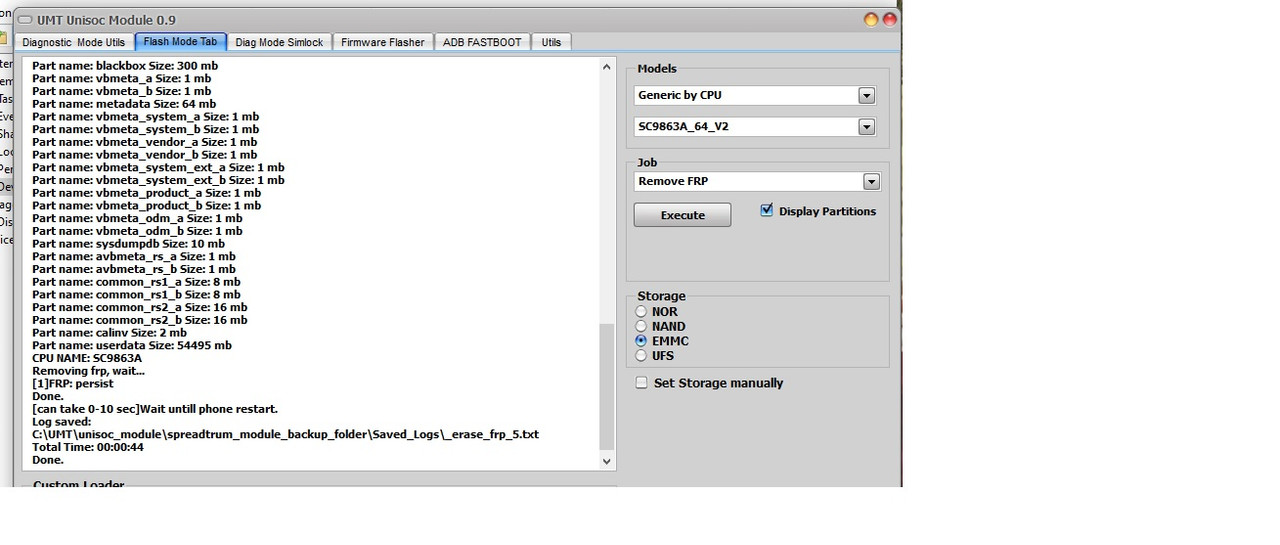
Task: Click log line 'Part name: avbmeta_rs_a Size: 1 mb'
Action: point(134,256)
